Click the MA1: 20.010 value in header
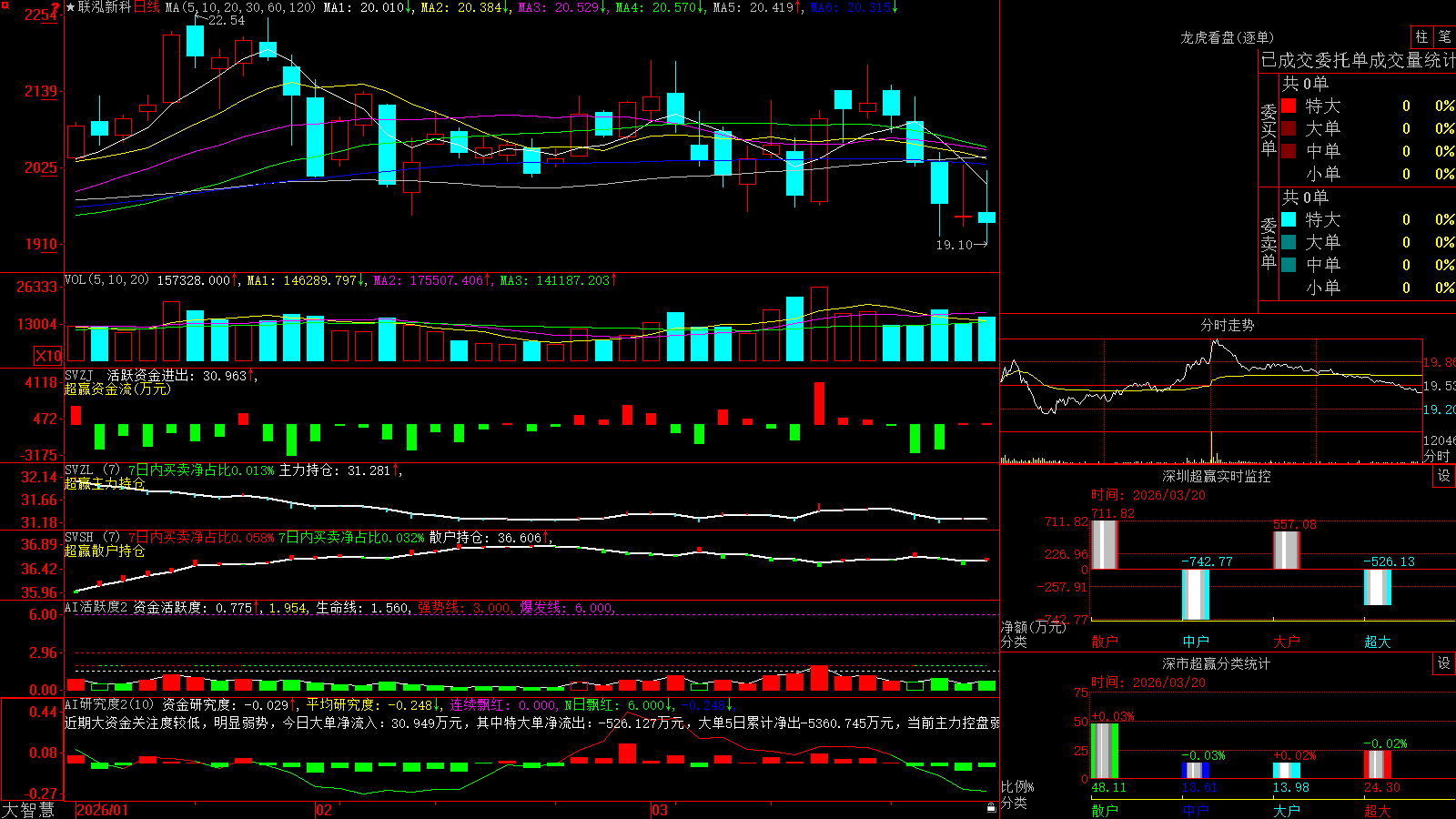Image resolution: width=1456 pixels, height=819 pixels. [x=367, y=7]
